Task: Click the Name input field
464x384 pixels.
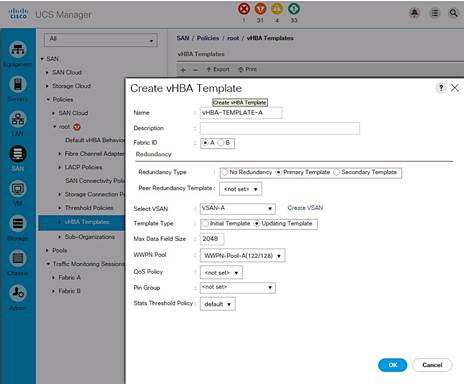Action: [241, 113]
